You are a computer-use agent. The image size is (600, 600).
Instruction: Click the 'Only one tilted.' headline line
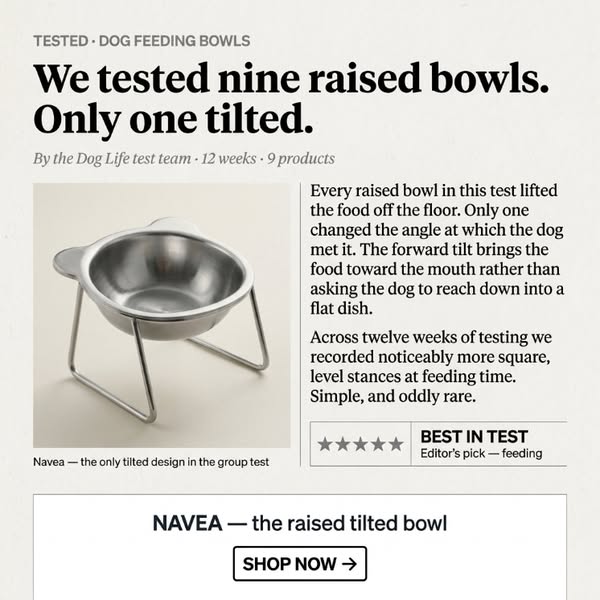pyautogui.click(x=173, y=119)
